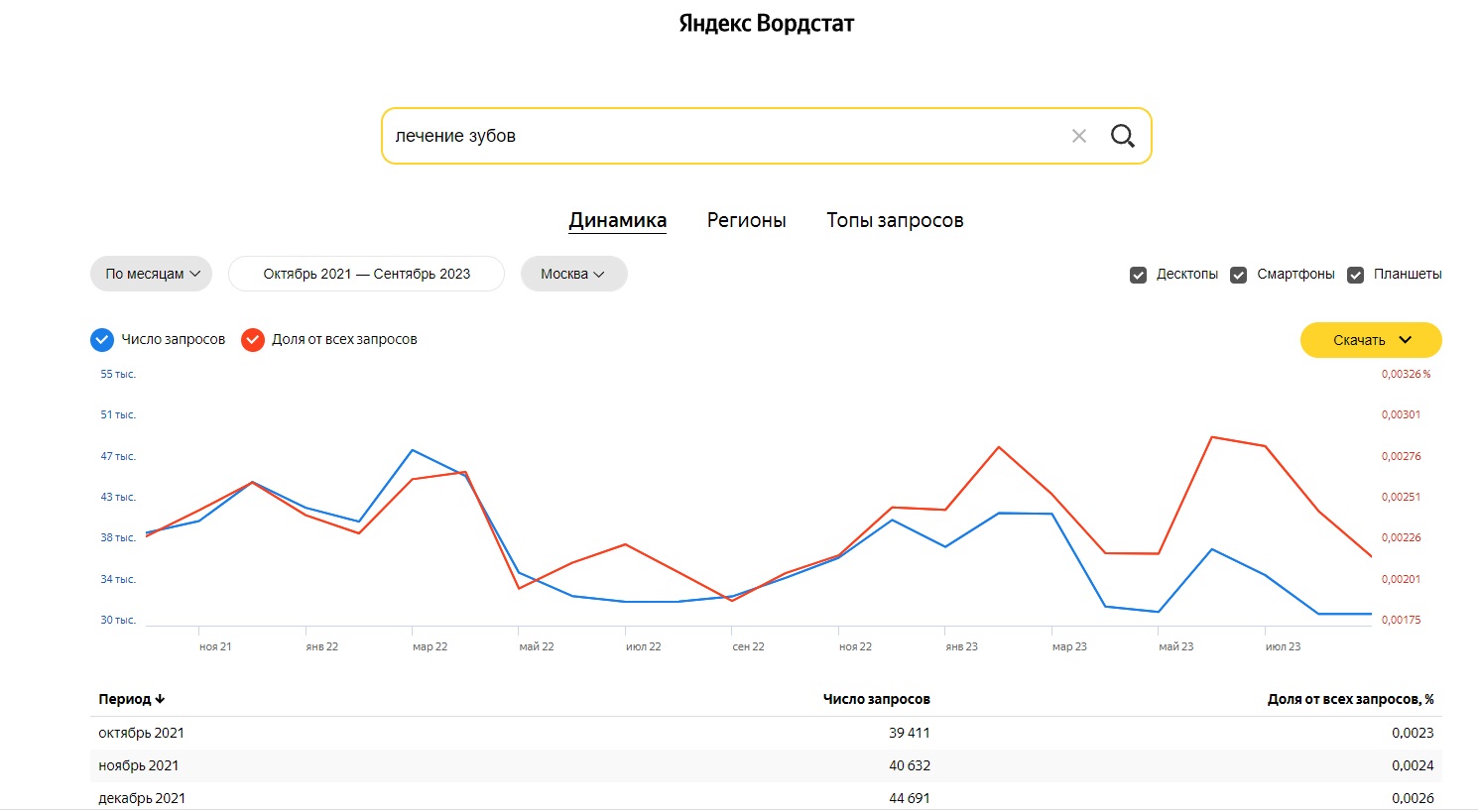Uncheck the Смартфоны checkbox

[1238, 275]
